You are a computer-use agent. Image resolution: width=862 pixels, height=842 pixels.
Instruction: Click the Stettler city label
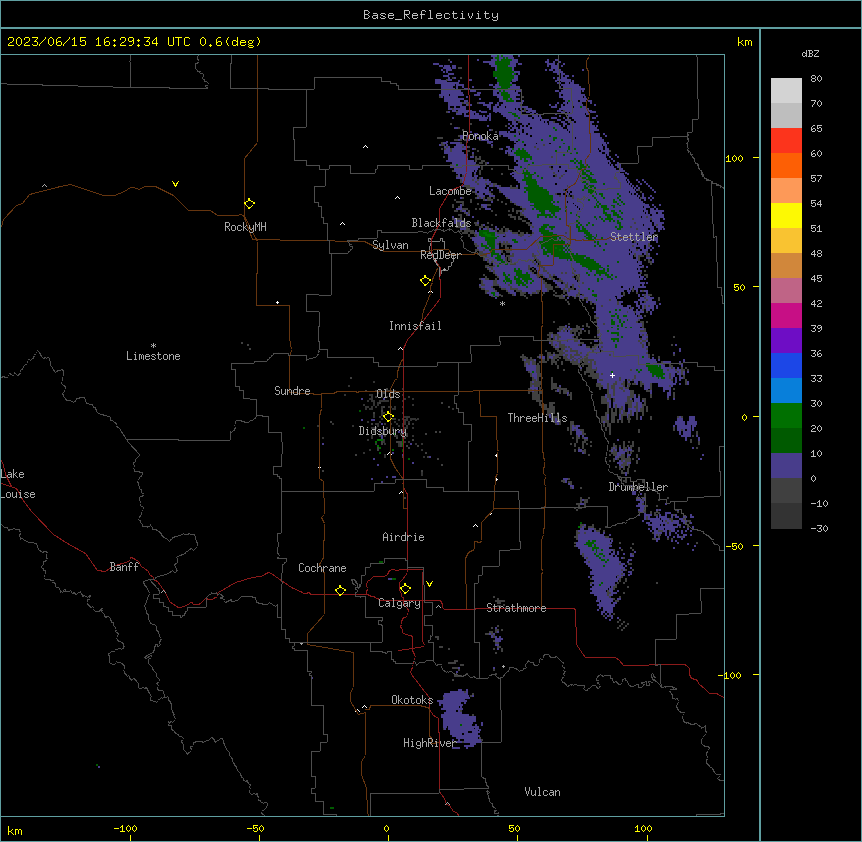coord(634,237)
